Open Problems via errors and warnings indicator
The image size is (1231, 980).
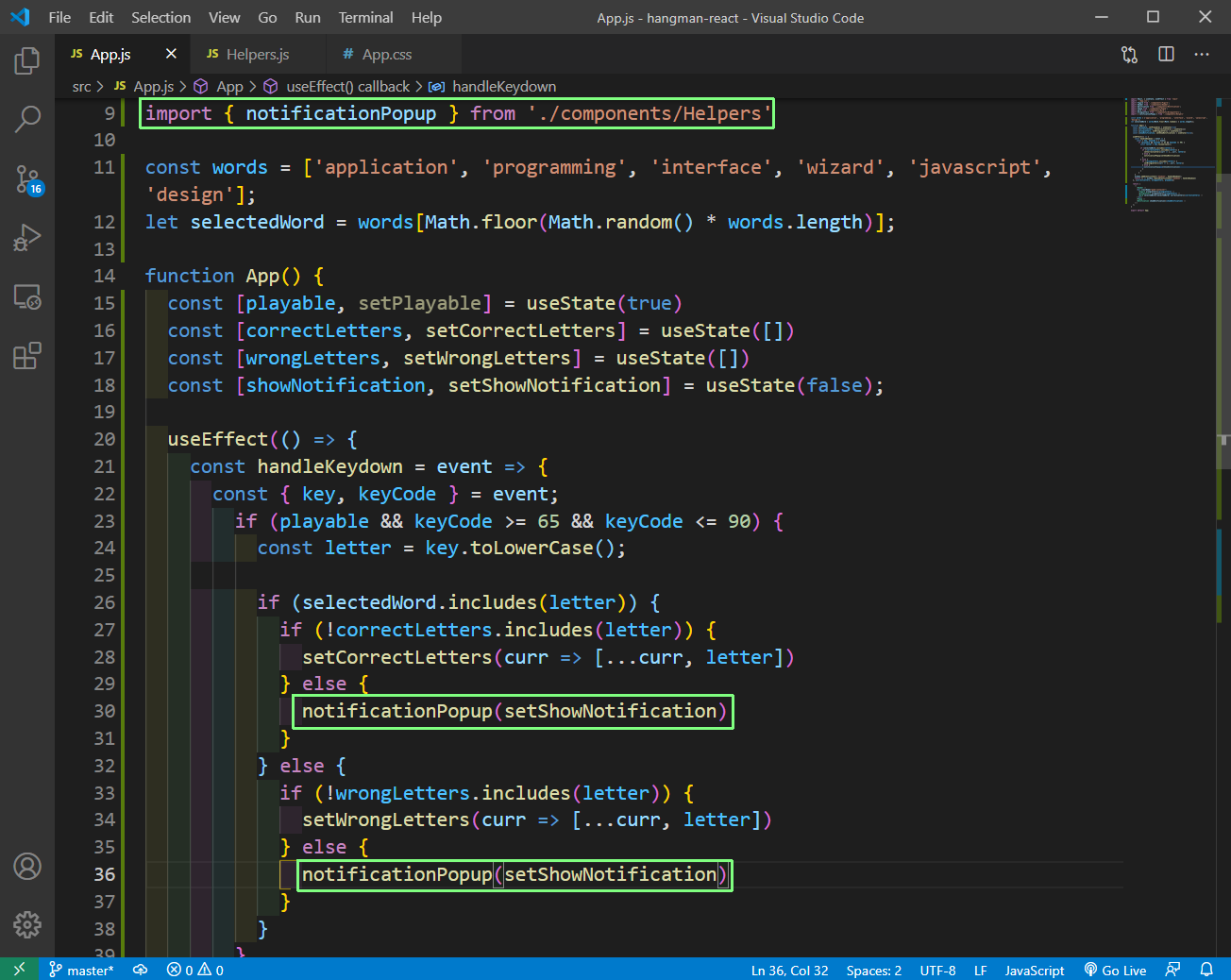(195, 970)
